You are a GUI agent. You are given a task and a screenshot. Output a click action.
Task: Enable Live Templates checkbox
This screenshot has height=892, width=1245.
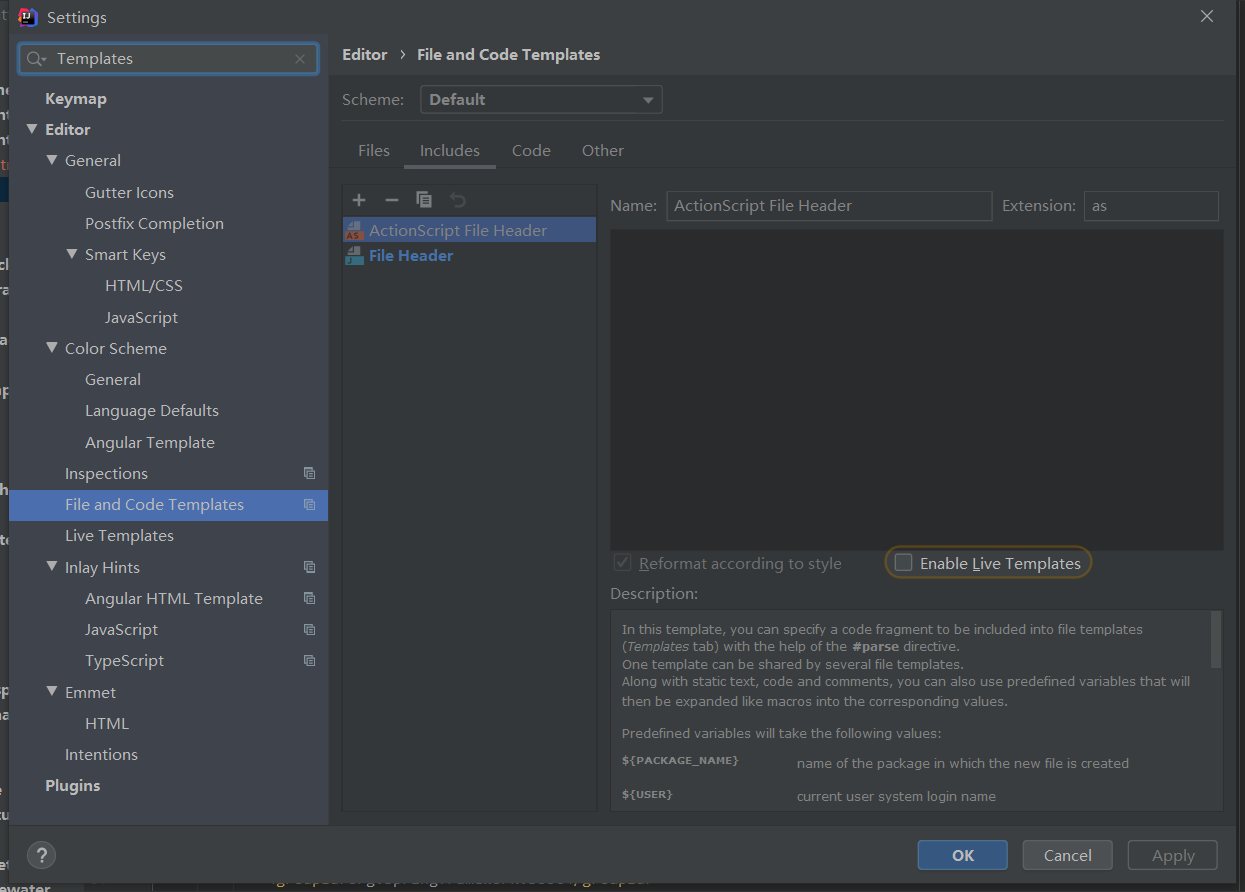(903, 563)
